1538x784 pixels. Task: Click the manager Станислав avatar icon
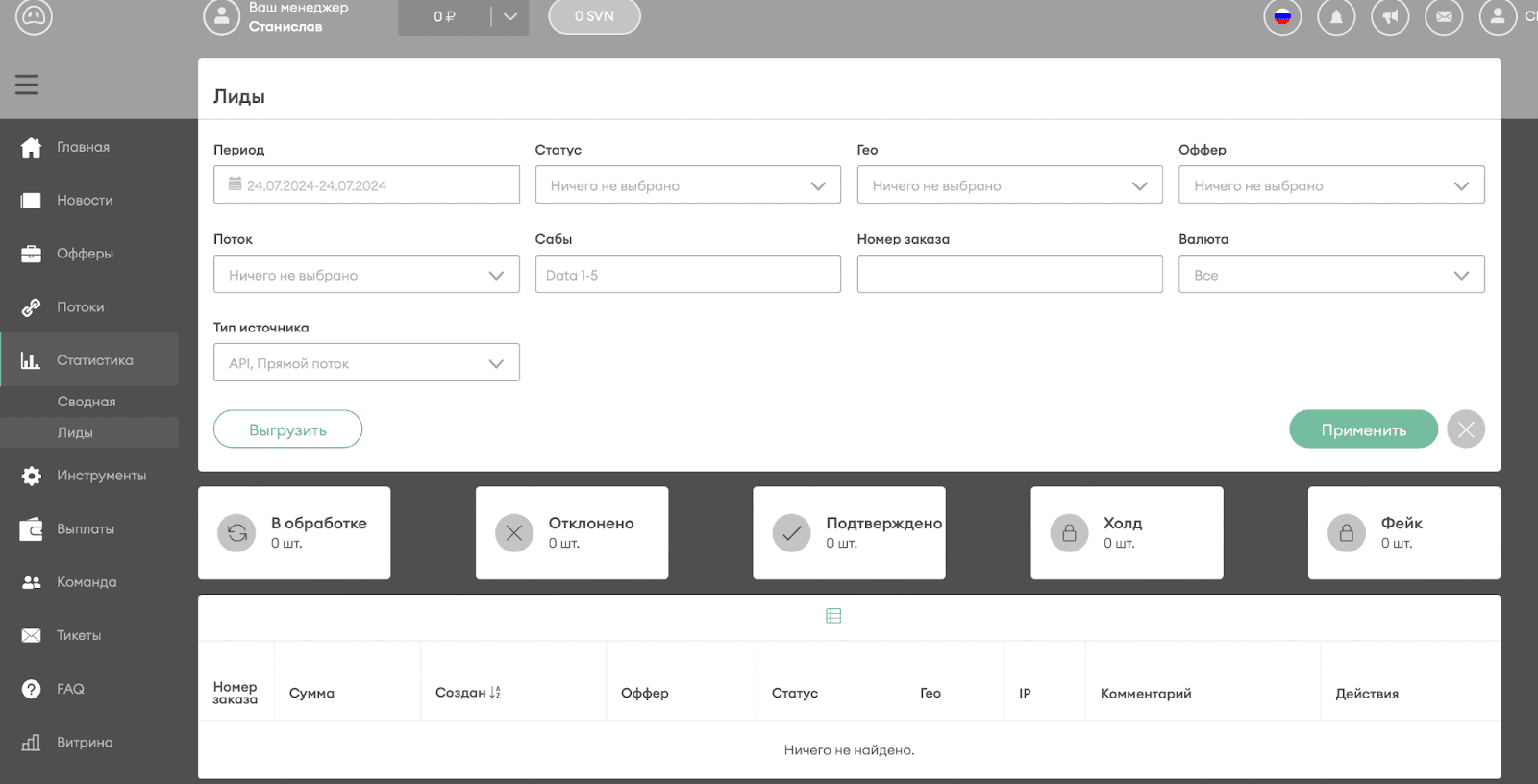pos(221,16)
